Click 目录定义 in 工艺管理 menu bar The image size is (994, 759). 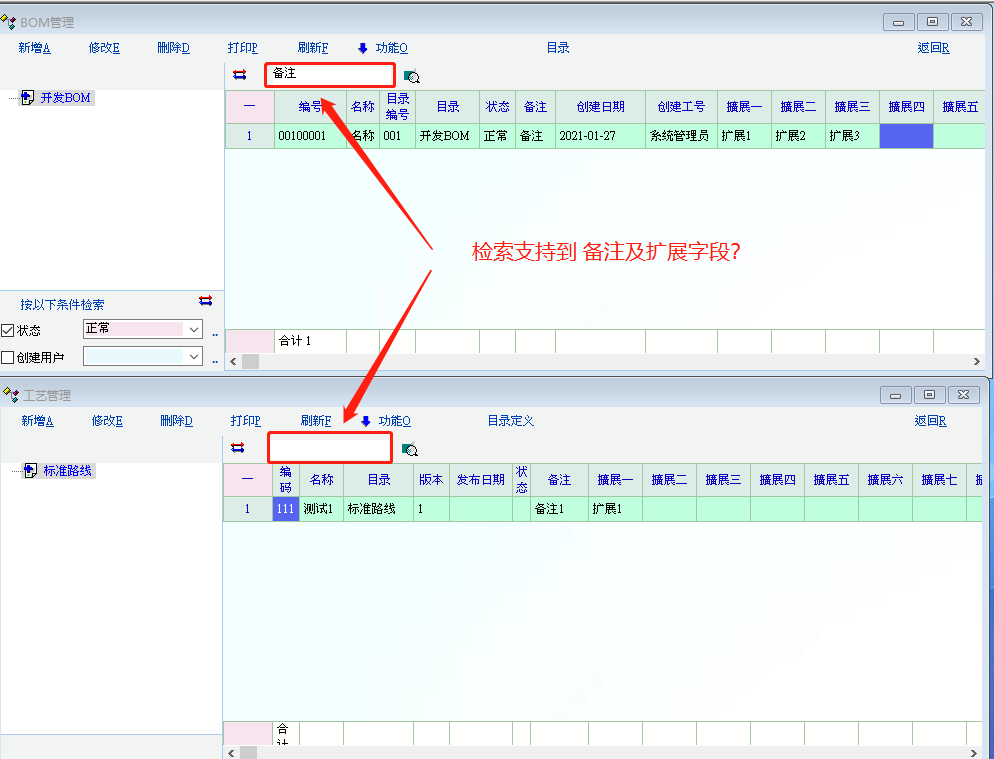(x=510, y=421)
